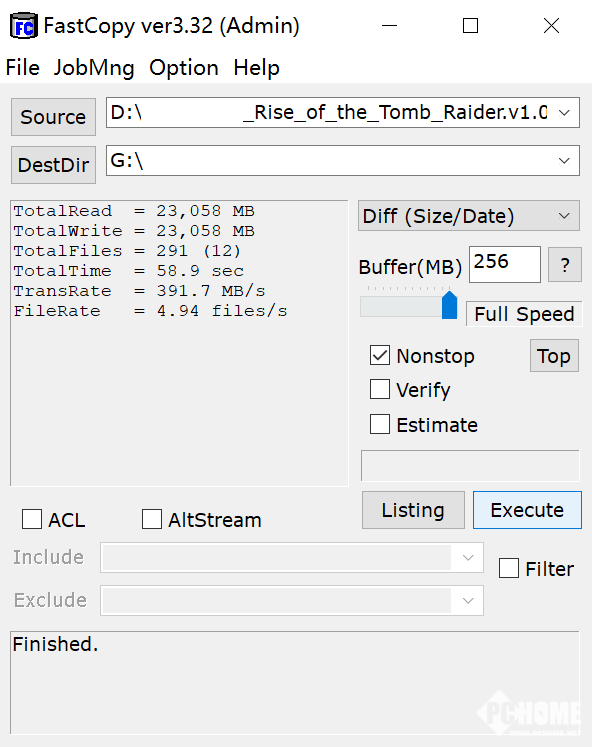Screen dimensions: 592x747
Task: Uncheck the Nonstop checkbox
Action: [x=380, y=355]
